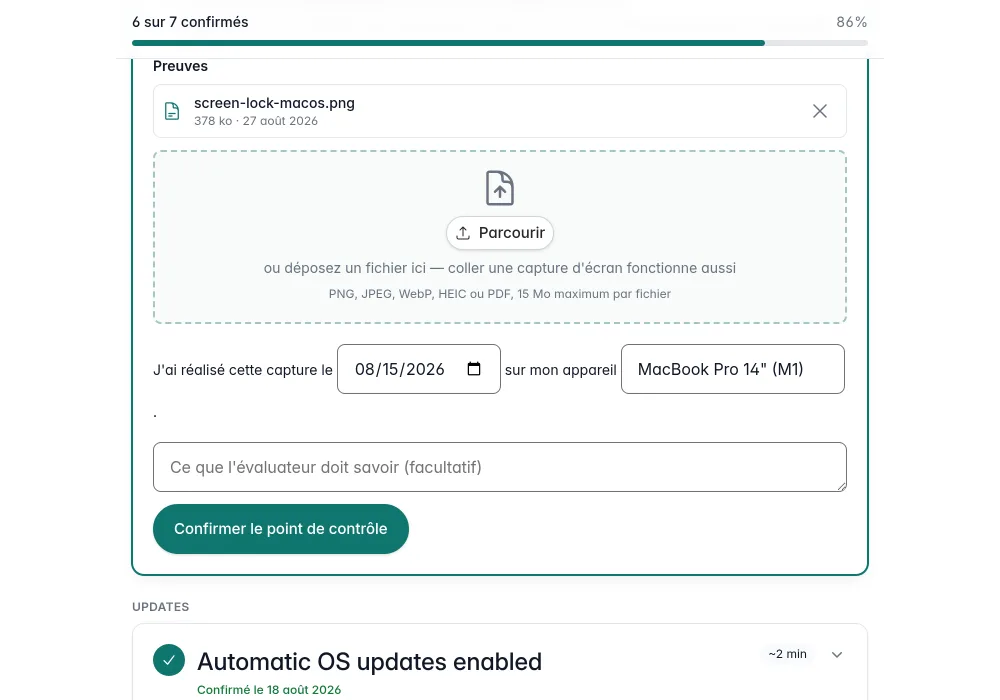Click the upload document icon in dropzone
The width and height of the screenshot is (1000, 700).
[x=499, y=188]
